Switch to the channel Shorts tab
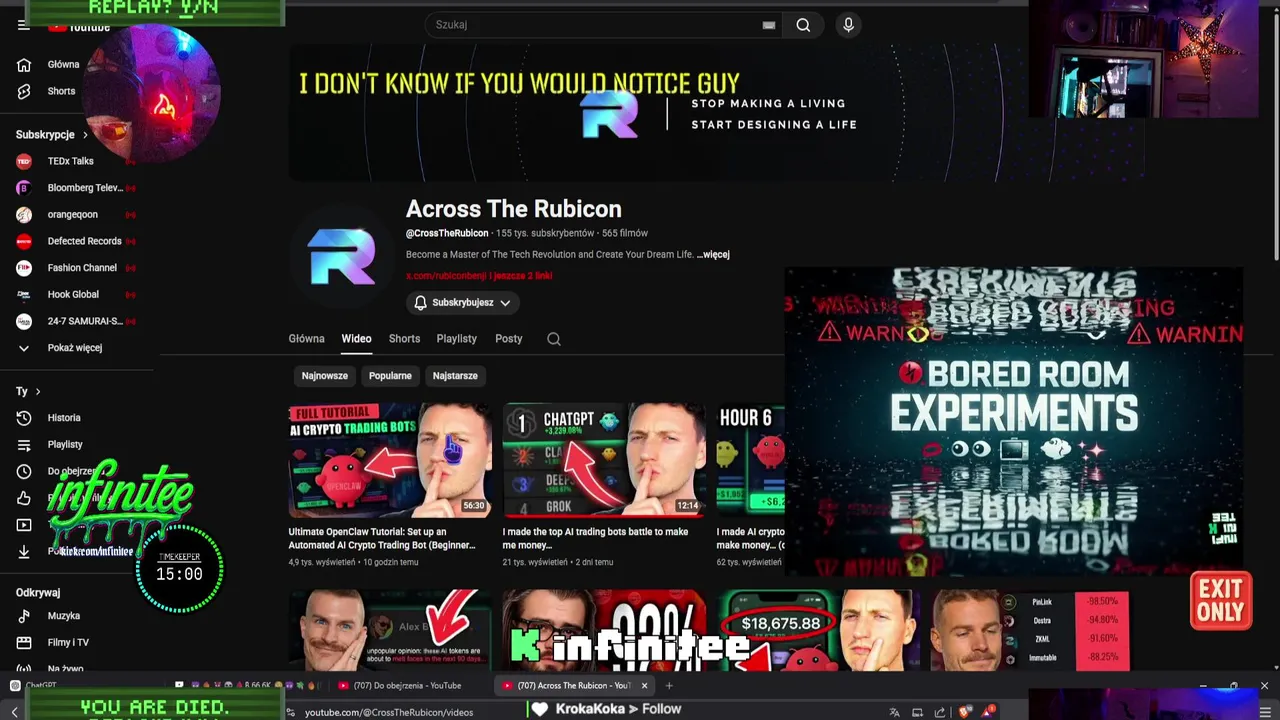The width and height of the screenshot is (1280, 720). [404, 339]
